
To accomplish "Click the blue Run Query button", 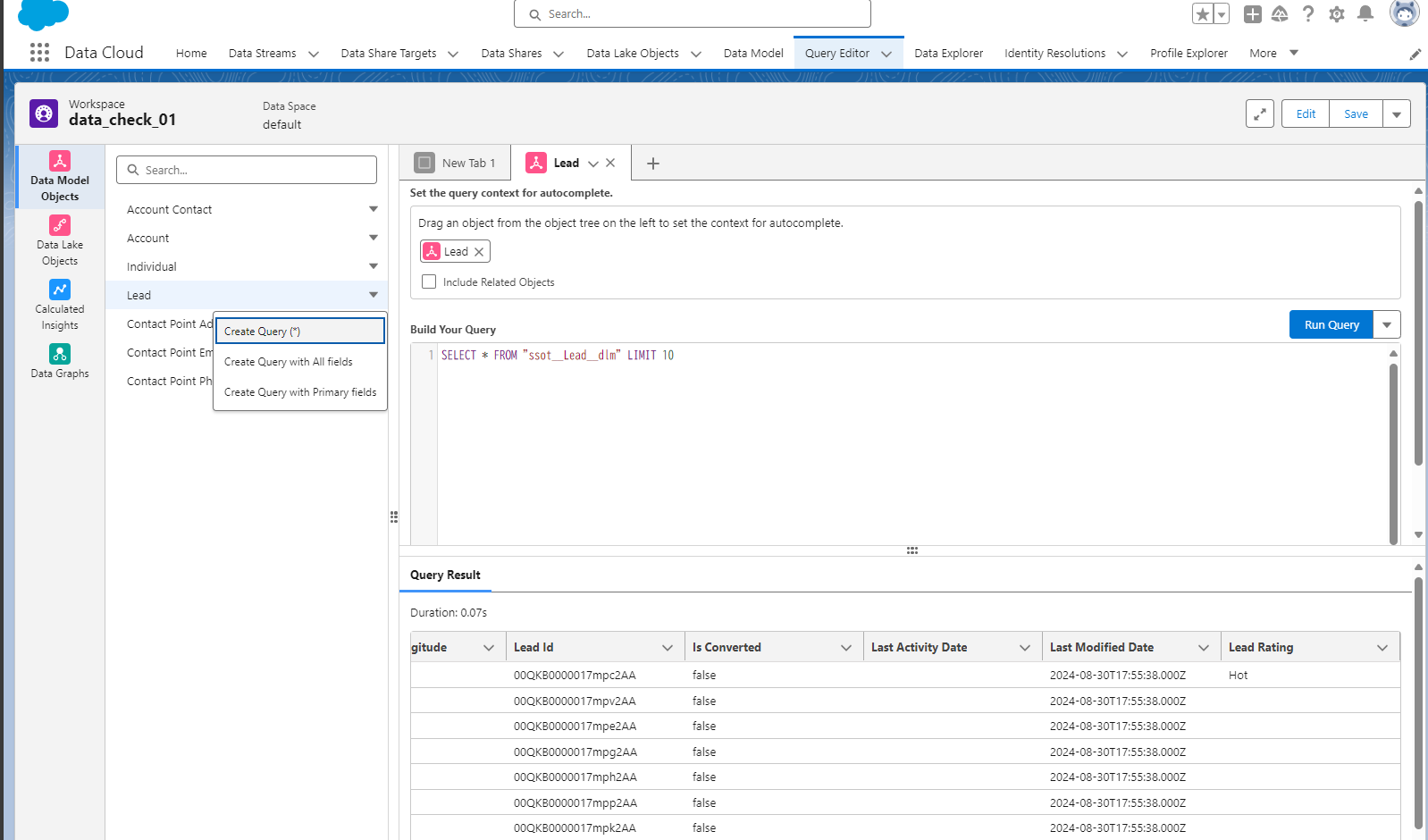I will (1331, 324).
